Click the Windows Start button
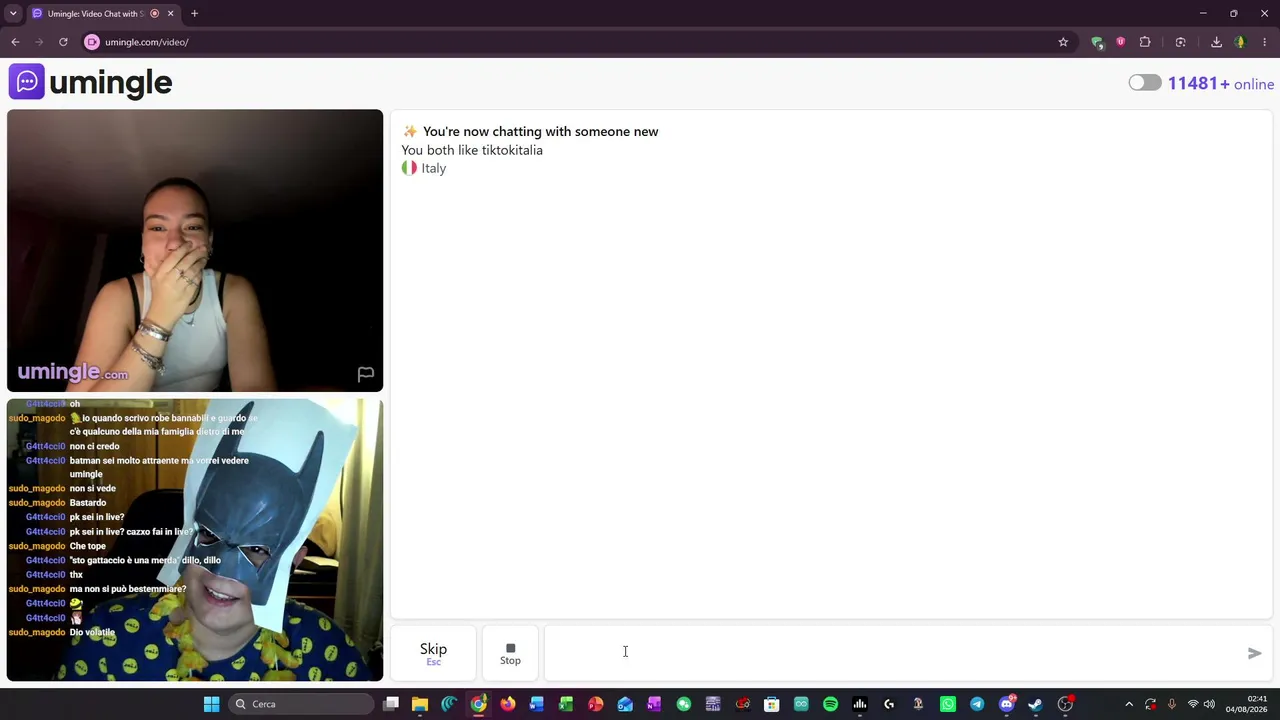Screen dimensions: 1280x720 [x=211, y=704]
